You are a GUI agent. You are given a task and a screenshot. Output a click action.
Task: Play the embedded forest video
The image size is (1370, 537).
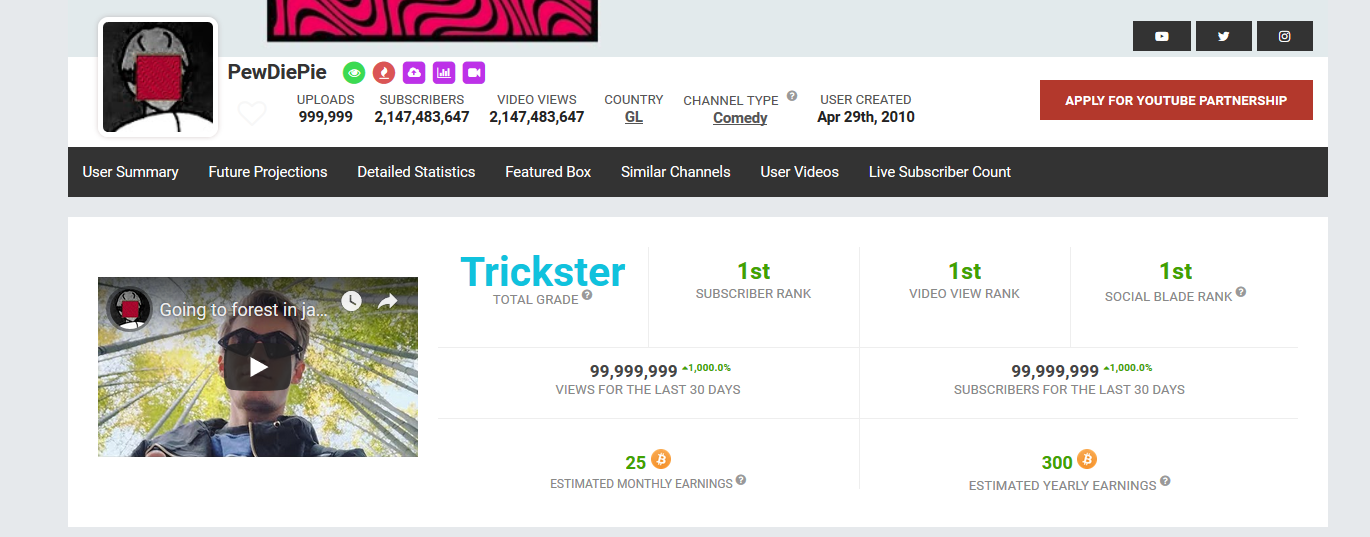tap(258, 367)
